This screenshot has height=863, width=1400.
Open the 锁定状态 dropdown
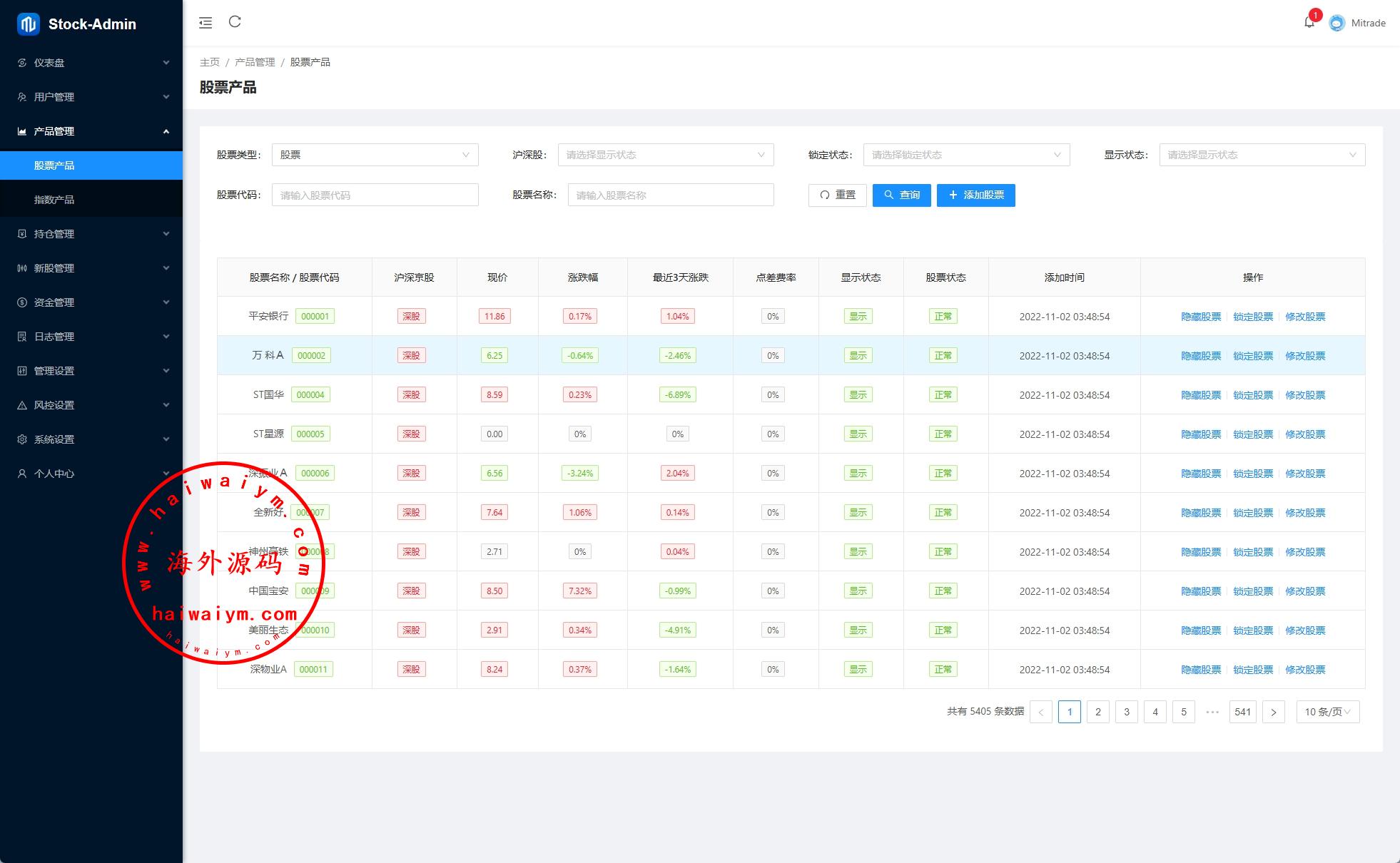(966, 155)
